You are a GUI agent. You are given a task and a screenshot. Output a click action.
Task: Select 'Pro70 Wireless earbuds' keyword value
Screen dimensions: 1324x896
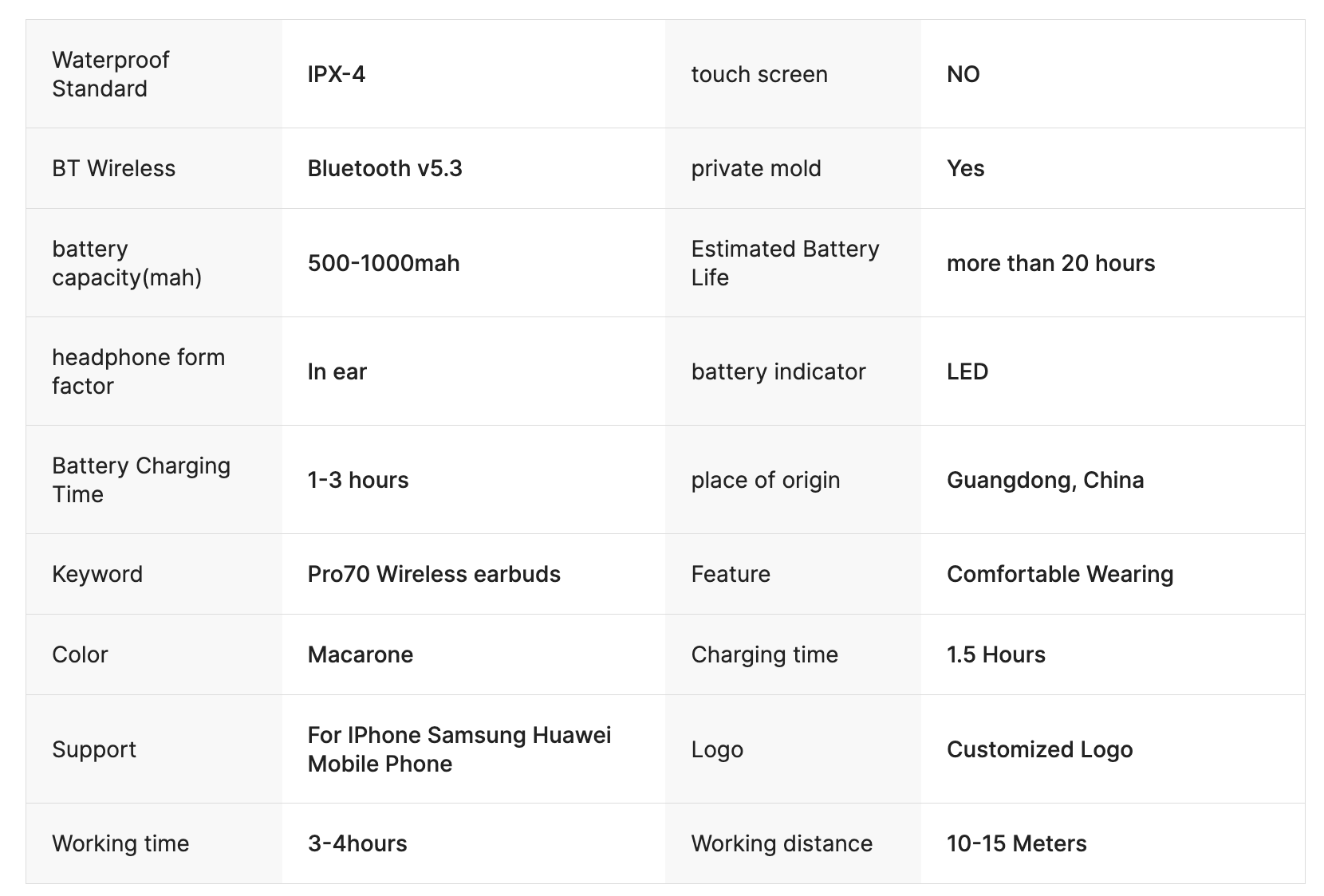434,574
